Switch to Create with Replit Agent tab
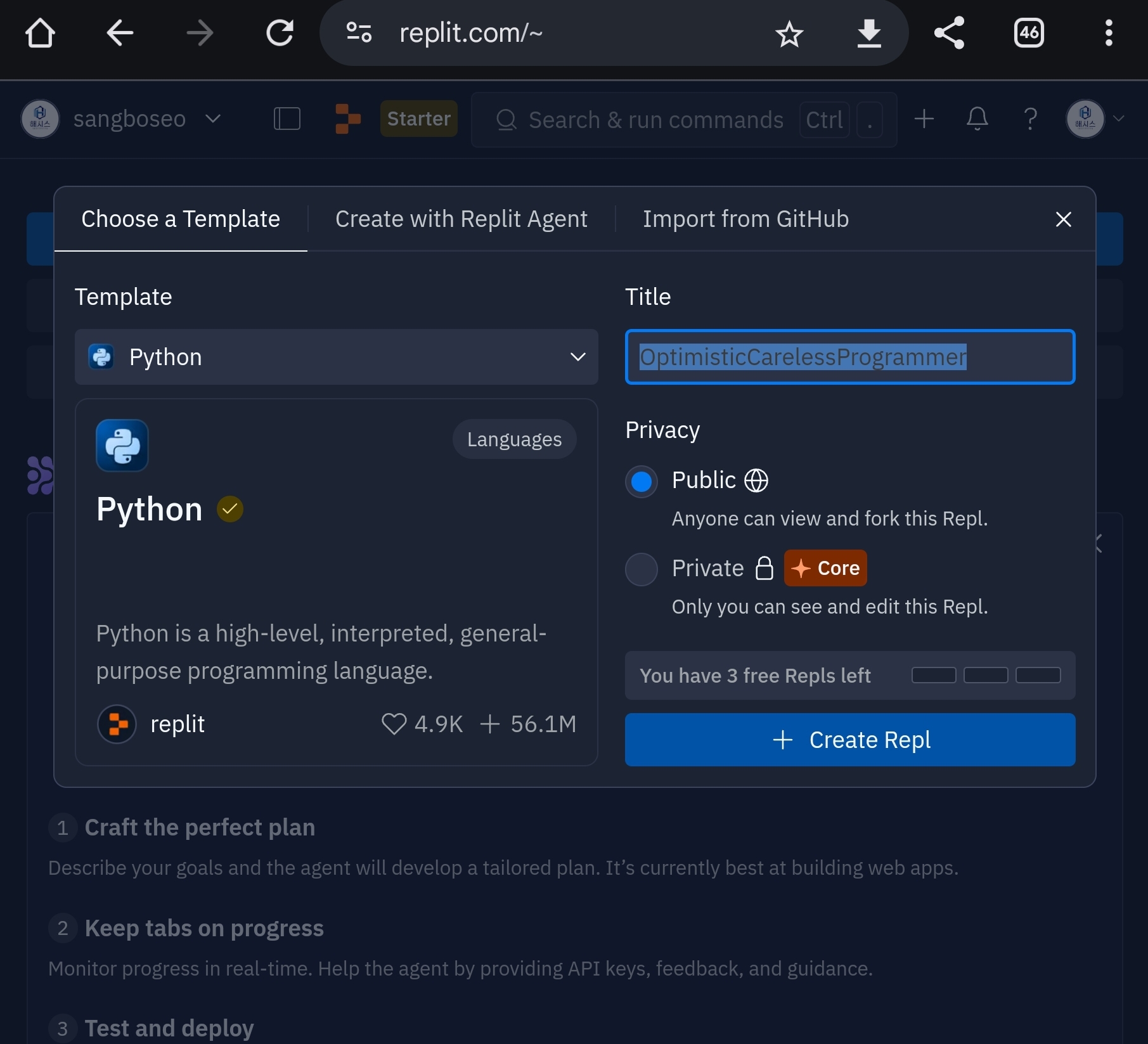This screenshot has height=1044, width=1148. pos(461,219)
